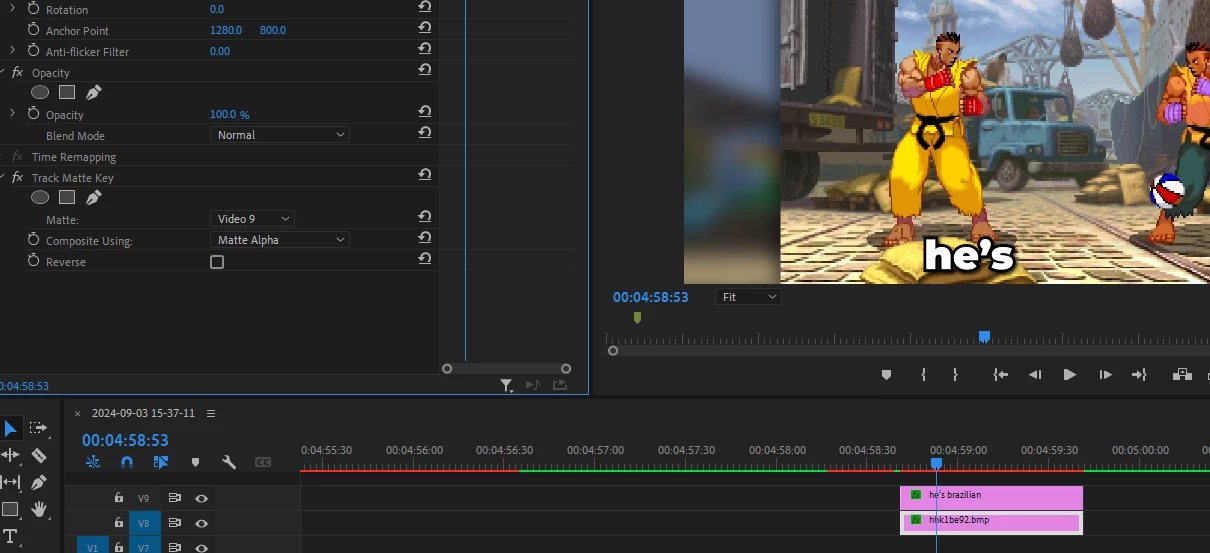This screenshot has height=553, width=1210.
Task: Choose the Hand tool
Action: (x=39, y=509)
